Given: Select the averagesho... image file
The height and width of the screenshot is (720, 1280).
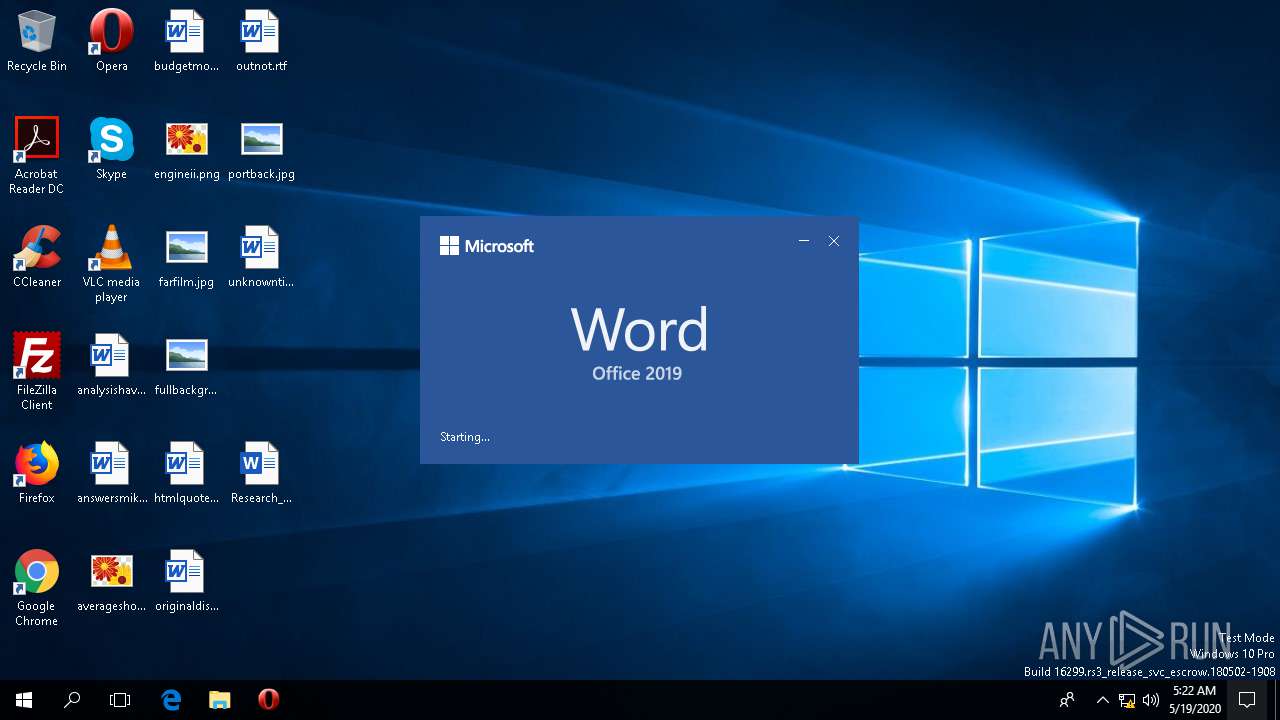Looking at the screenshot, I should tap(111, 581).
